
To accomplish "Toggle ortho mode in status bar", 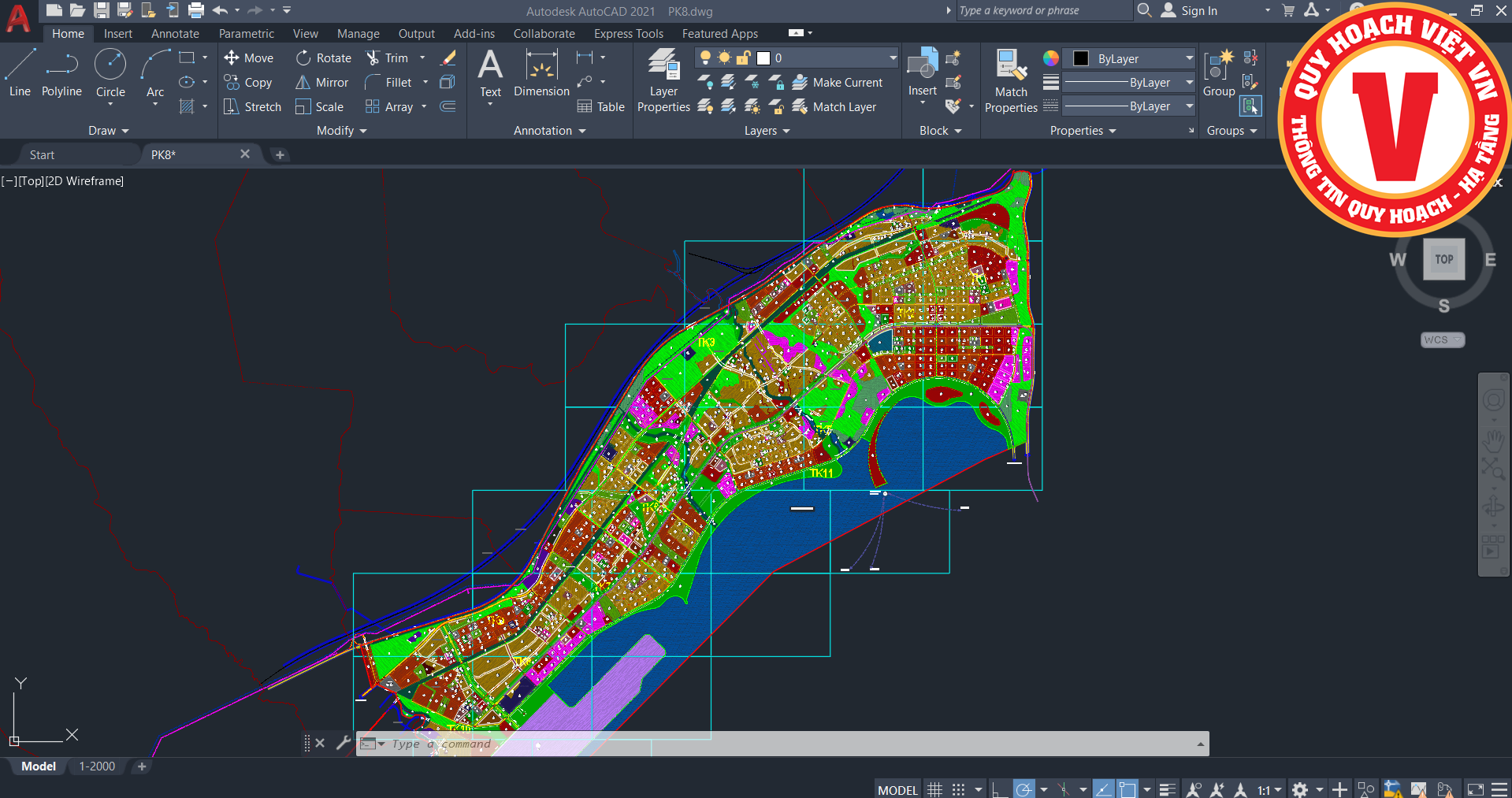I will point(999,789).
